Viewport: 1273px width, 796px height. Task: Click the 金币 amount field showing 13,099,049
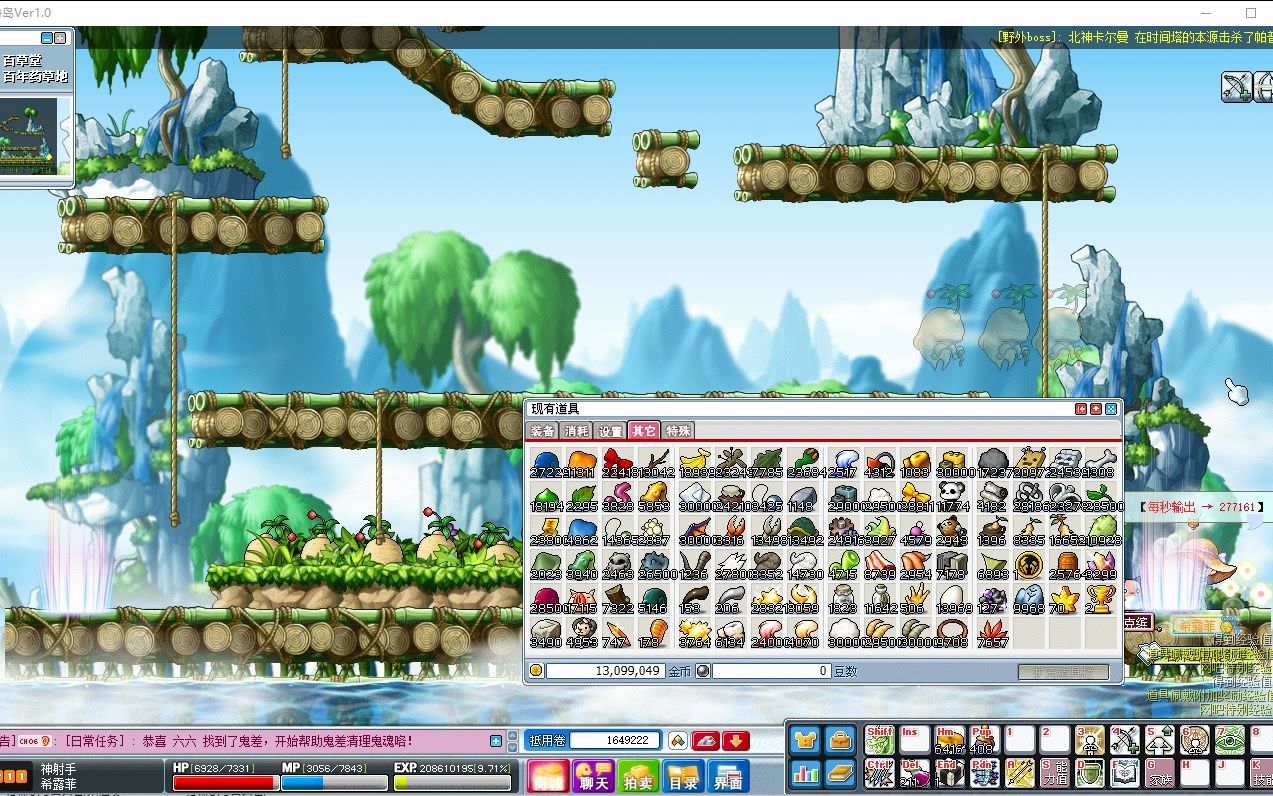point(605,671)
